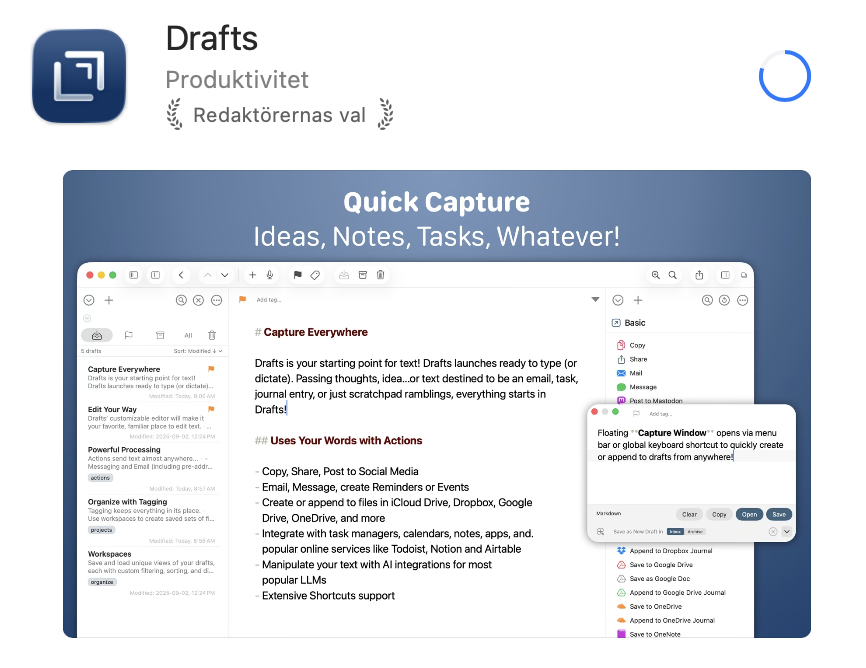Screen dimensions: 866x668
Task: Click the trash icon in top toolbar
Action: 381,275
